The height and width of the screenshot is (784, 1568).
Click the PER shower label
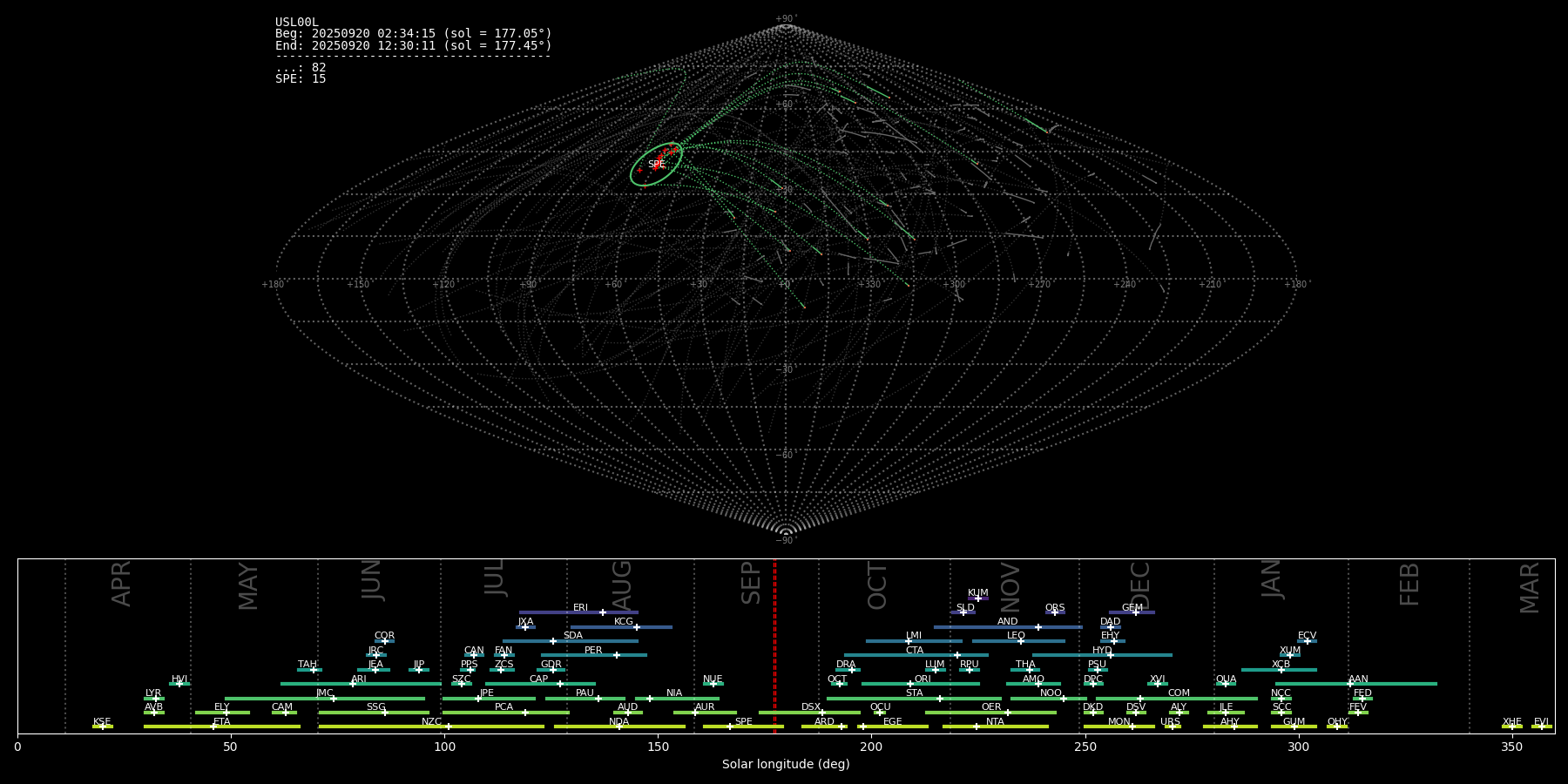pos(593,651)
